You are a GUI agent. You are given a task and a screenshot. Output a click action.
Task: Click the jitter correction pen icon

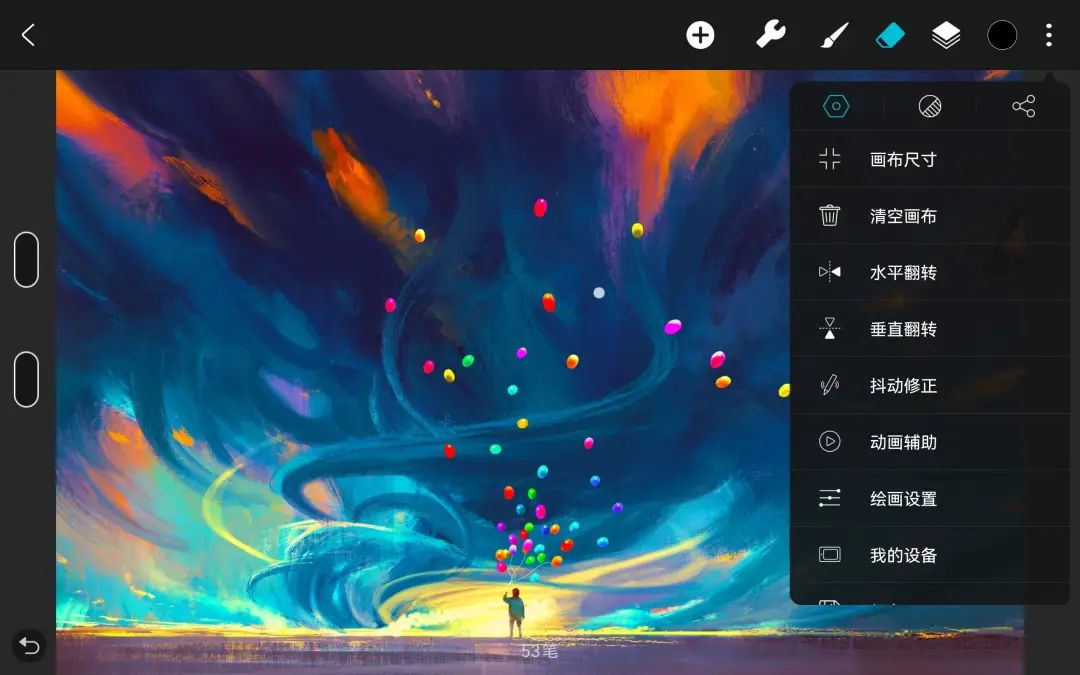point(829,385)
